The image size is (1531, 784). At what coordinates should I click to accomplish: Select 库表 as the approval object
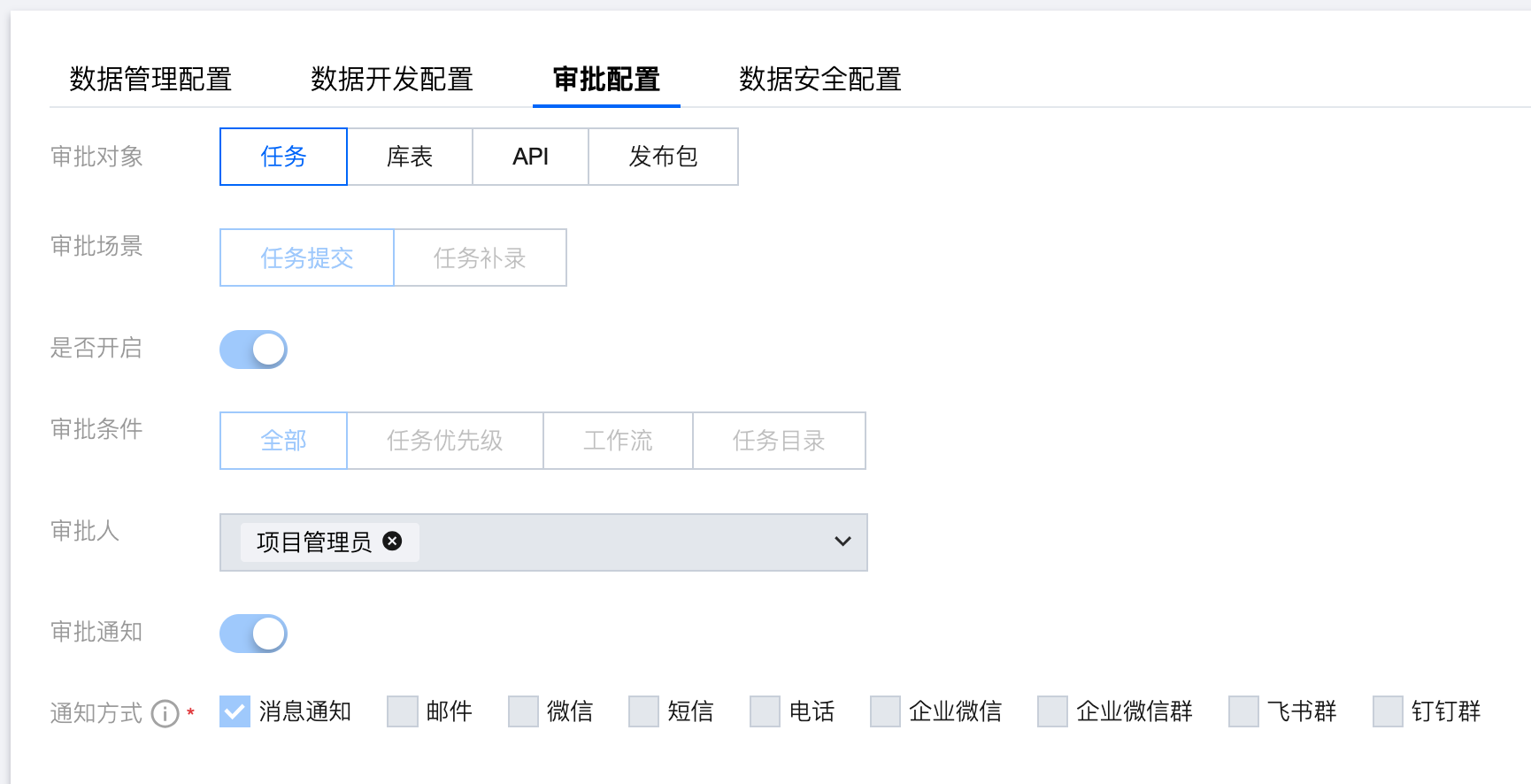(x=410, y=157)
